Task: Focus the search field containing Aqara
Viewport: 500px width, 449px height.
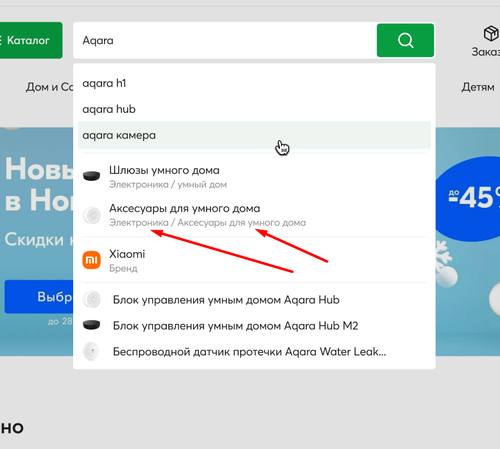Action: [225, 40]
